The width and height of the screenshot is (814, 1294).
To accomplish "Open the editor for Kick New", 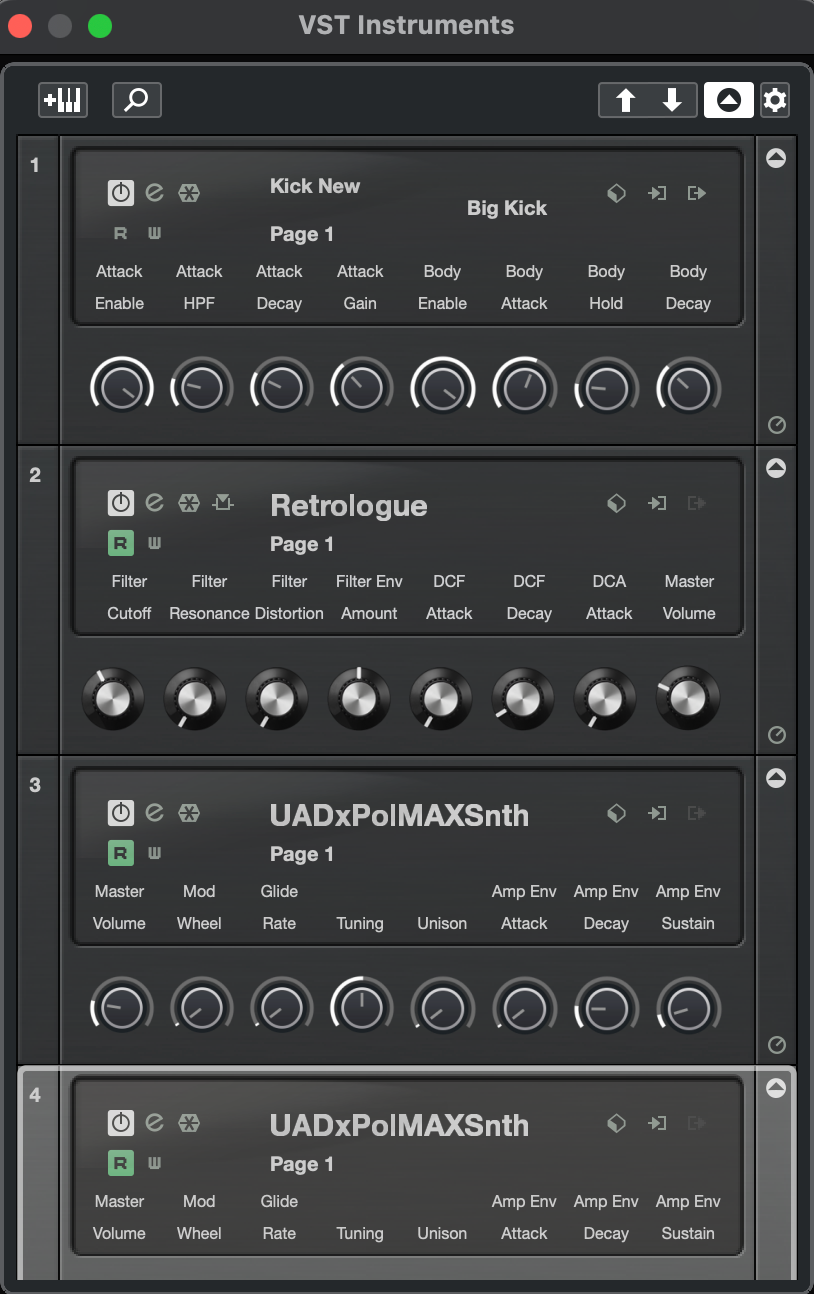I will [154, 193].
